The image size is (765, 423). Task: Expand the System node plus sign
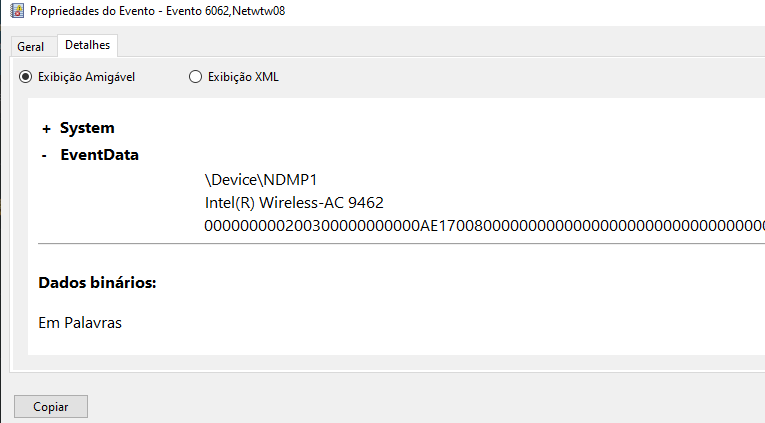click(x=46, y=129)
